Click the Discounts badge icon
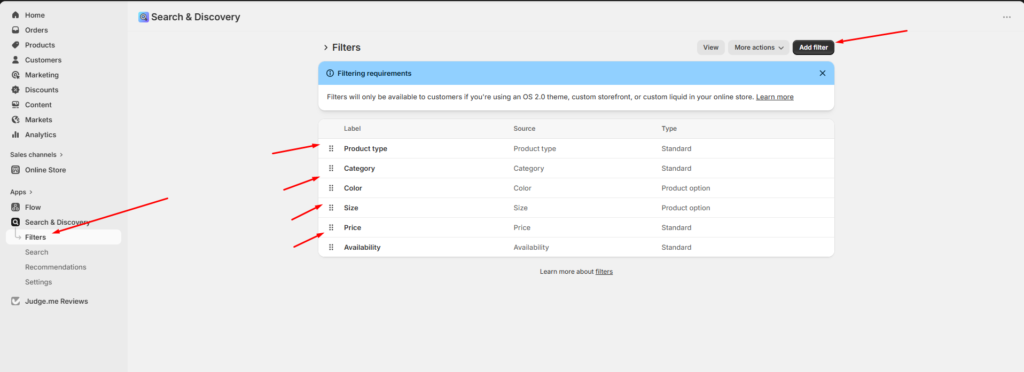The height and width of the screenshot is (372, 1024). pos(16,90)
